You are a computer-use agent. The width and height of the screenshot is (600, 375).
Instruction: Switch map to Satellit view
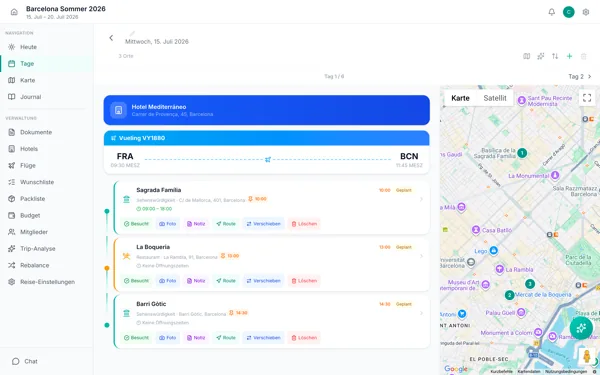[495, 98]
